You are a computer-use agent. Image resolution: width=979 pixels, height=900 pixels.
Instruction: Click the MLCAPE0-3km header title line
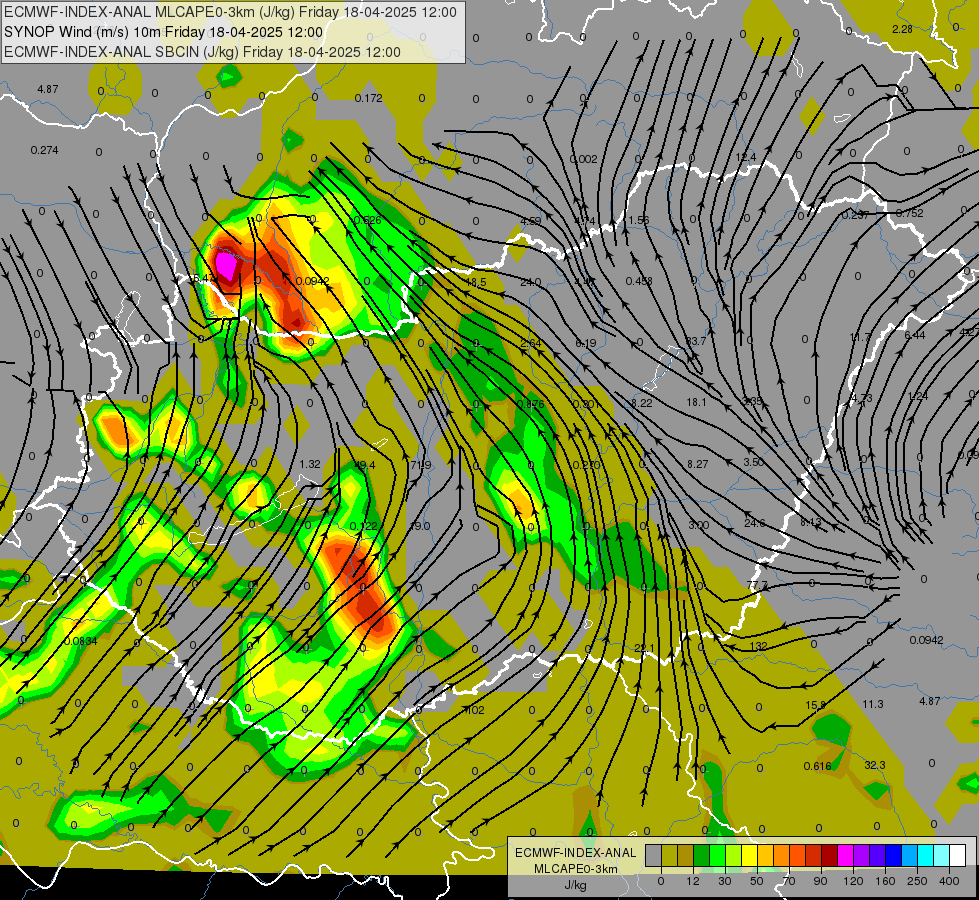230,12
